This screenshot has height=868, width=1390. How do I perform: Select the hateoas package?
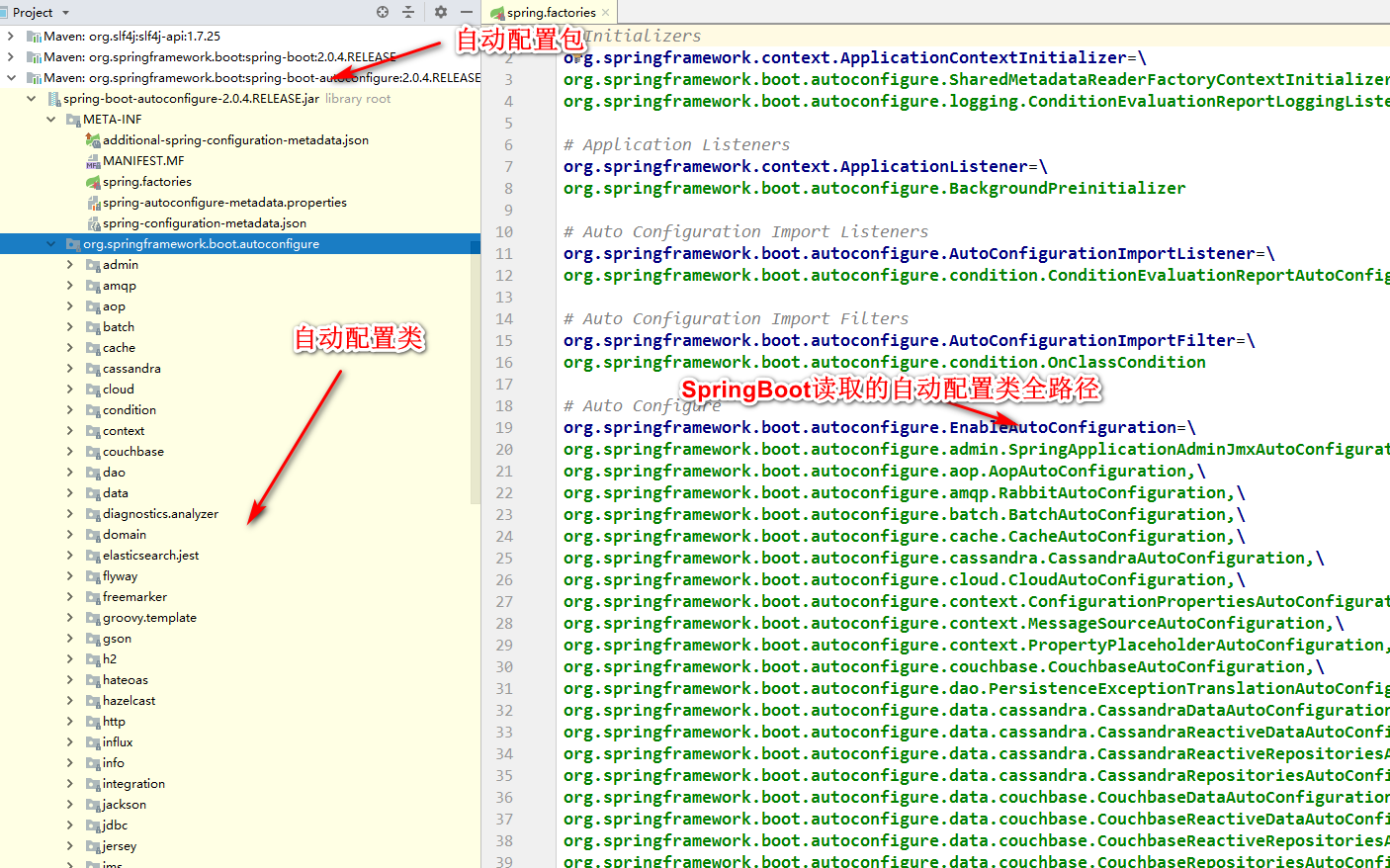coord(126,679)
